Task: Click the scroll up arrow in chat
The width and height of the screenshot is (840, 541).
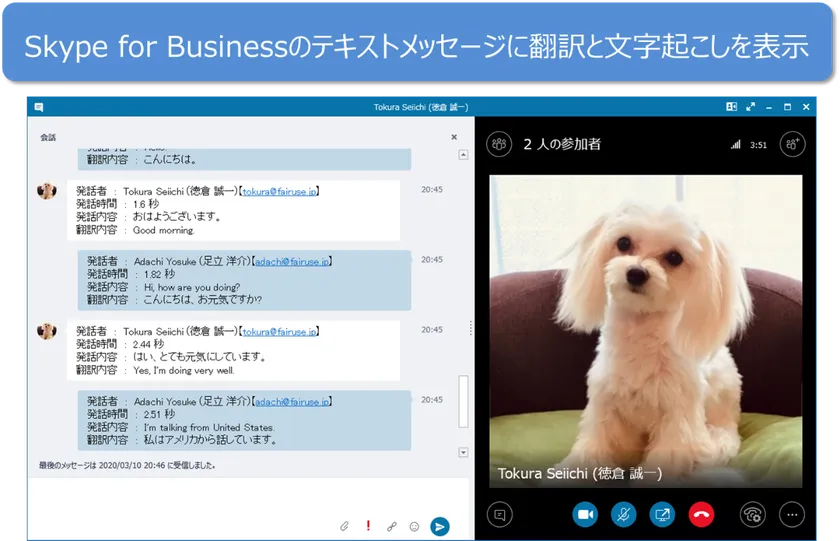Action: [x=463, y=155]
